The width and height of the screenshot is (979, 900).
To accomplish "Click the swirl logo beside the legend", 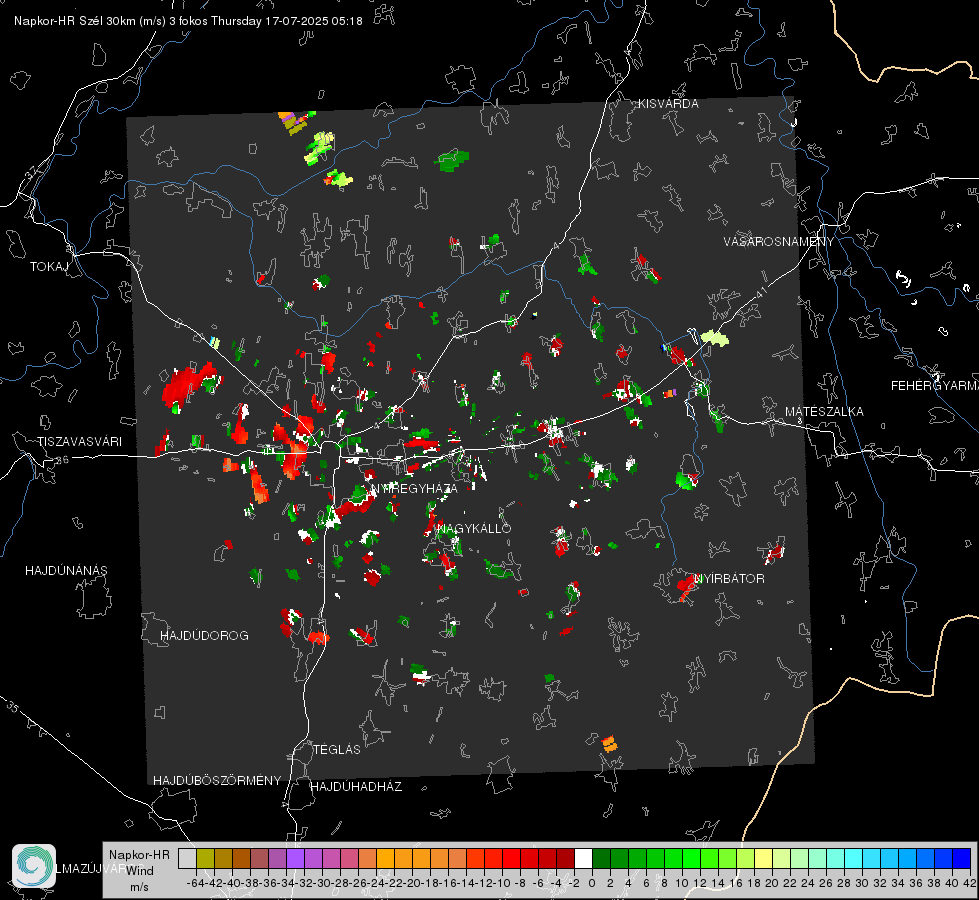I will [x=34, y=866].
